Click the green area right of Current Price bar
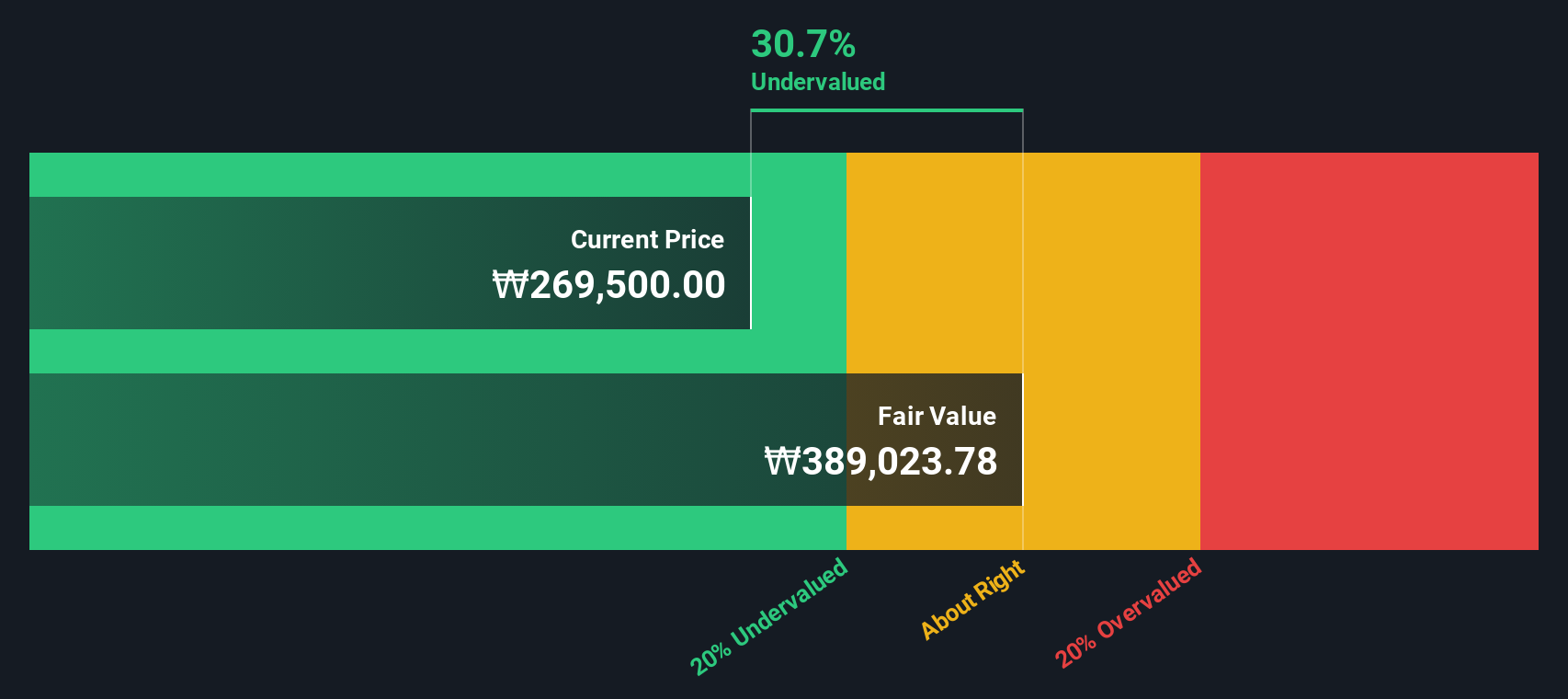The width and height of the screenshot is (1568, 699). pos(799,263)
